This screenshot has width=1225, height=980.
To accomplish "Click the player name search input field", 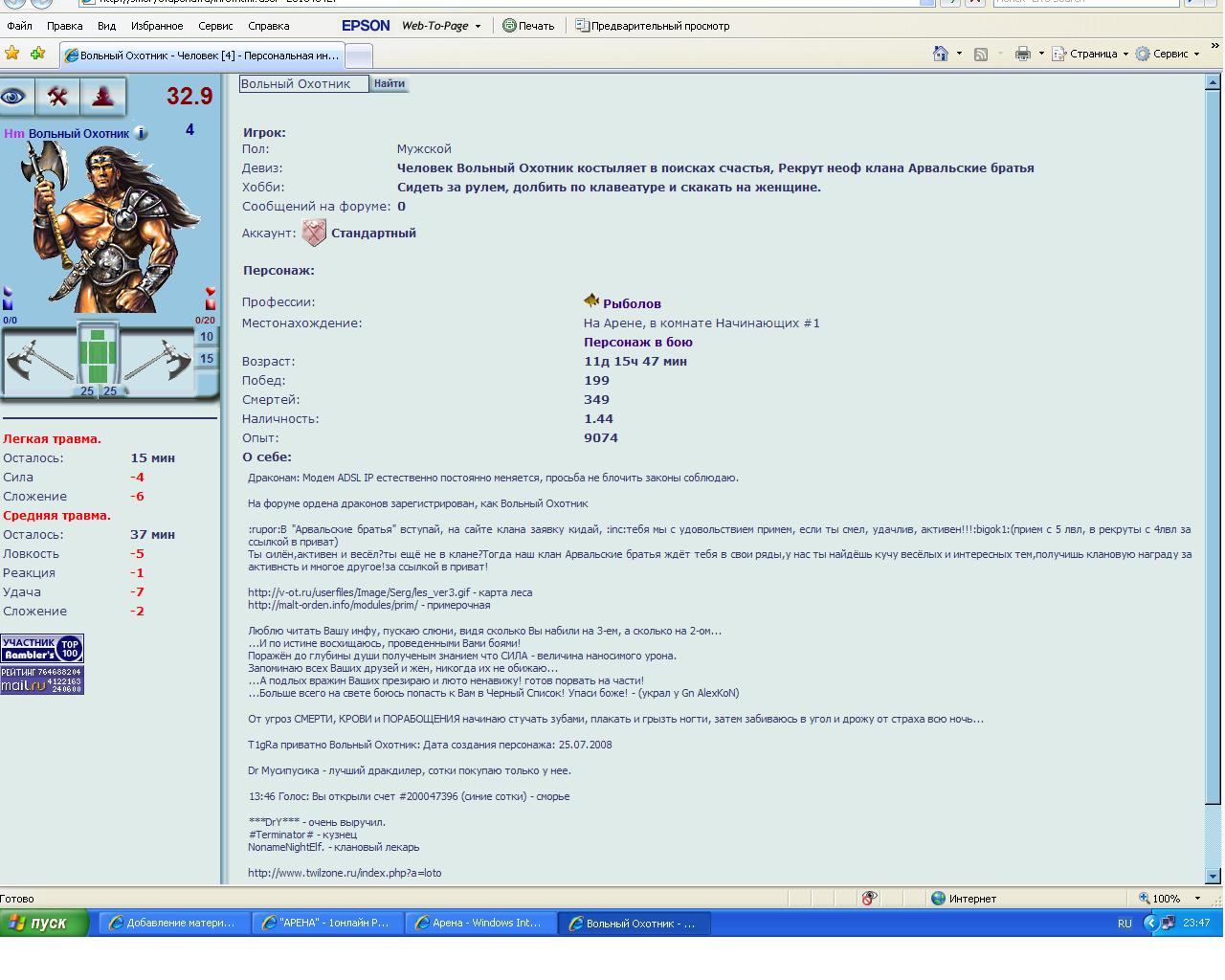I will [303, 83].
